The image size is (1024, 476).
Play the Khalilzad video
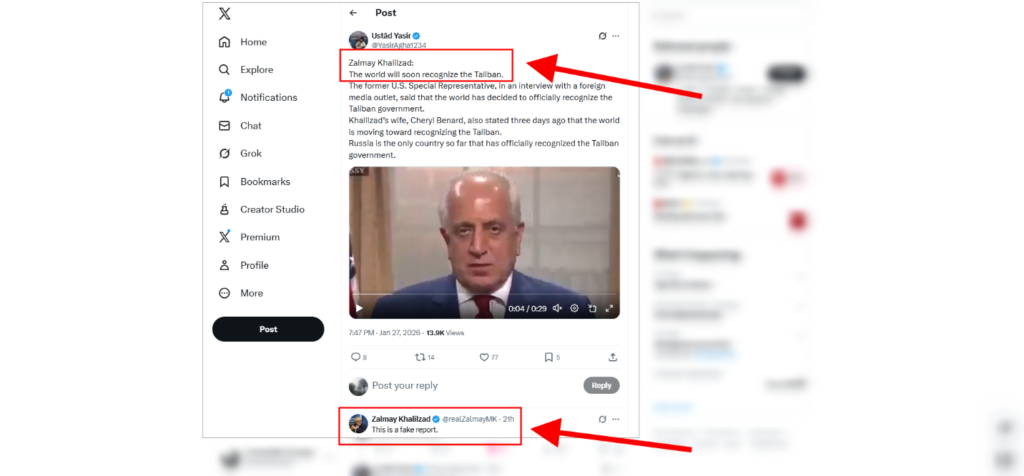359,308
